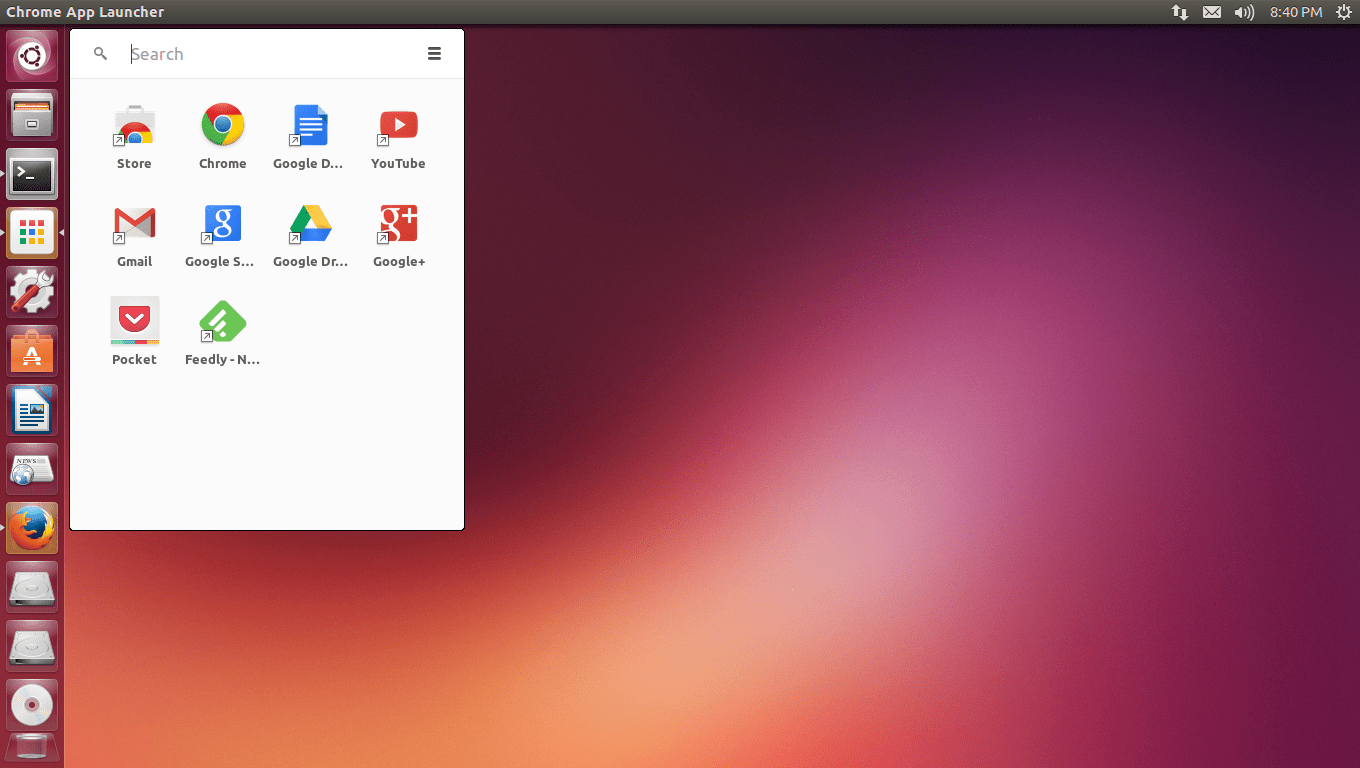The width and height of the screenshot is (1360, 768).
Task: Open the Google Docs app icon
Action: coord(309,126)
